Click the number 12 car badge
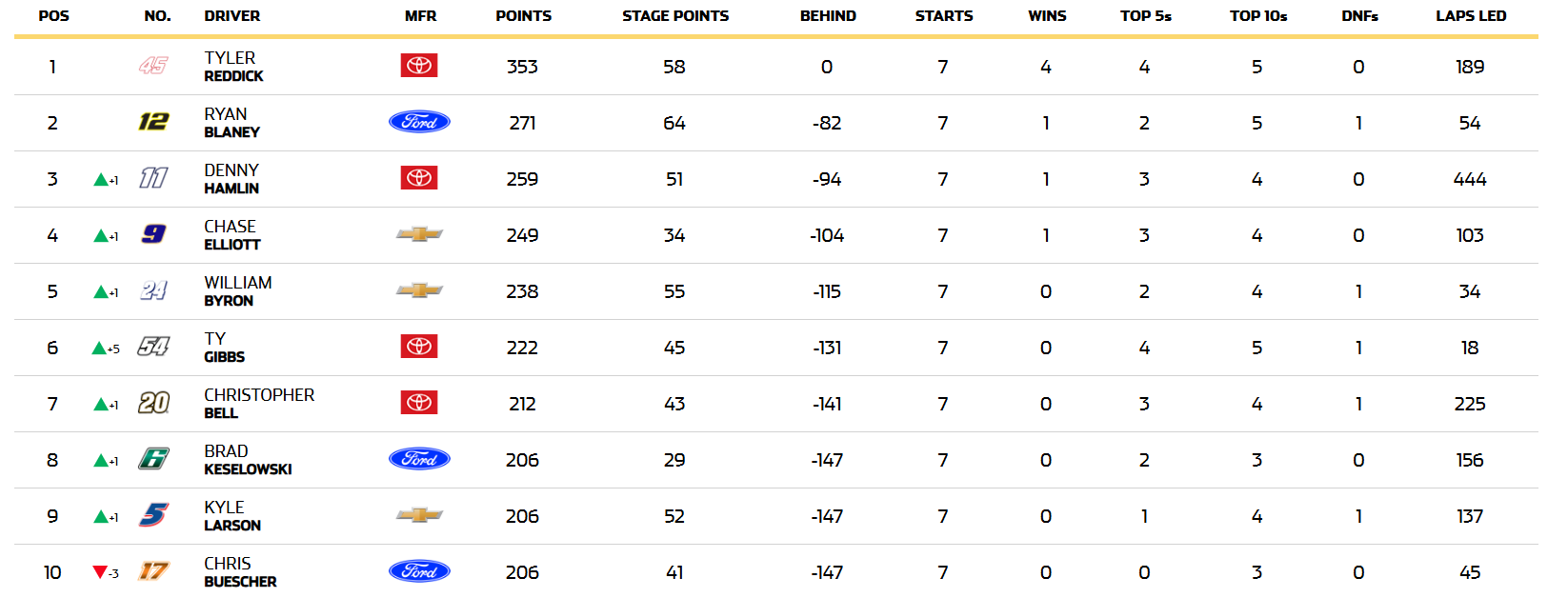Image resolution: width=1568 pixels, height=598 pixels. tap(153, 122)
